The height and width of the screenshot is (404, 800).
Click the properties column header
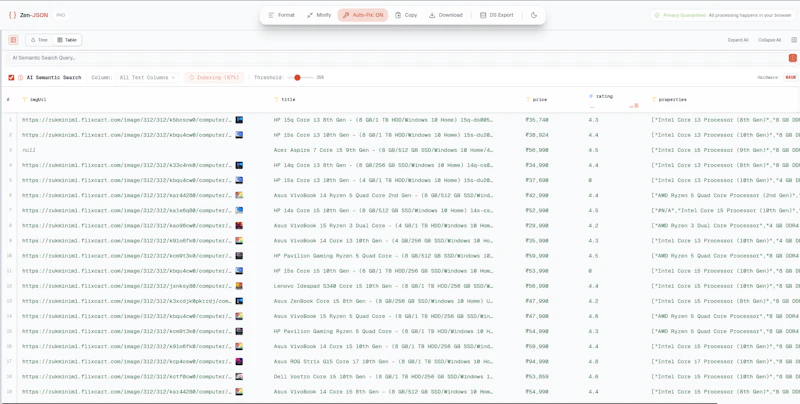click(673, 99)
